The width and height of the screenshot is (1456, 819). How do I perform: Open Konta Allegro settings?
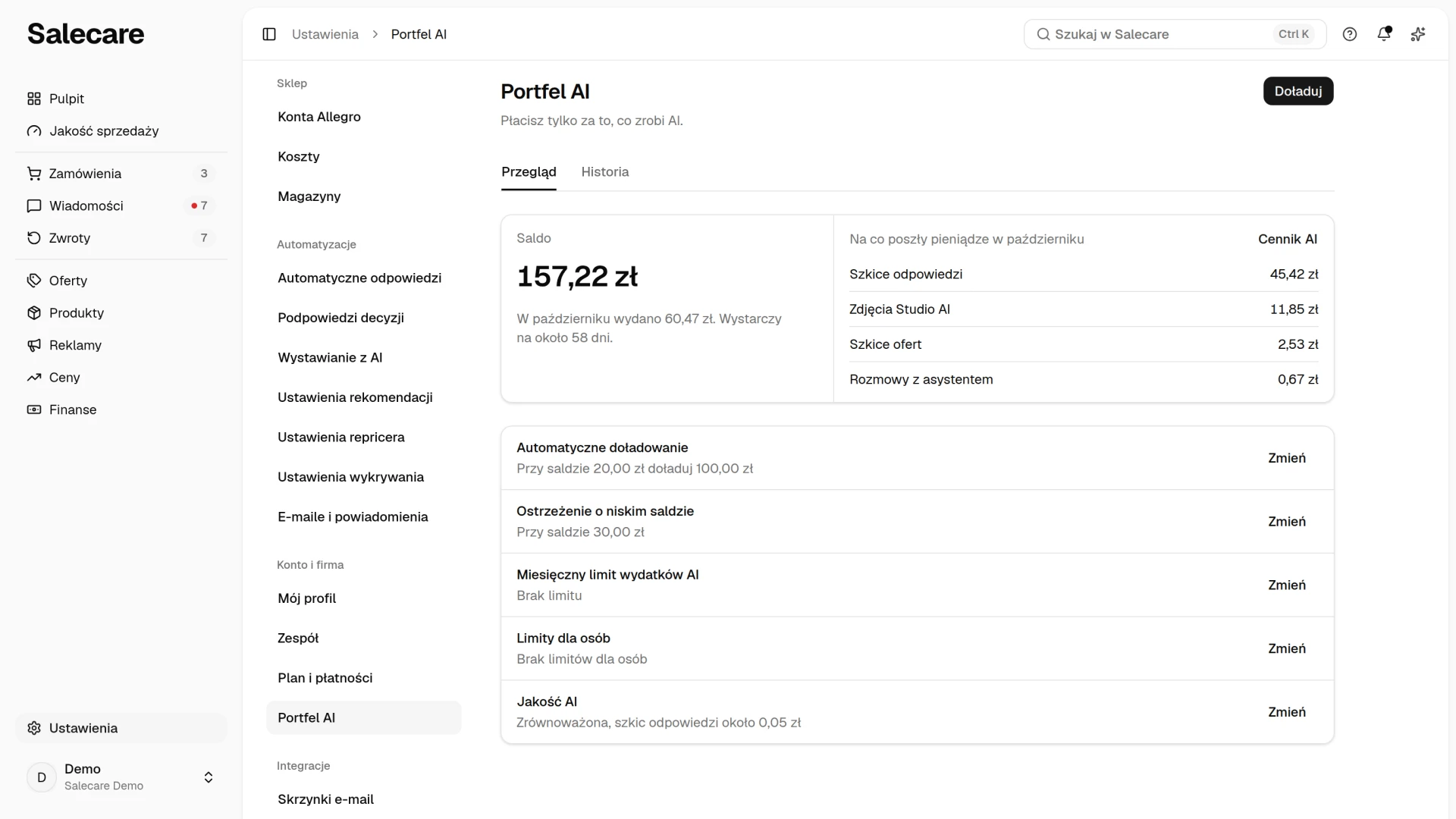(363, 117)
